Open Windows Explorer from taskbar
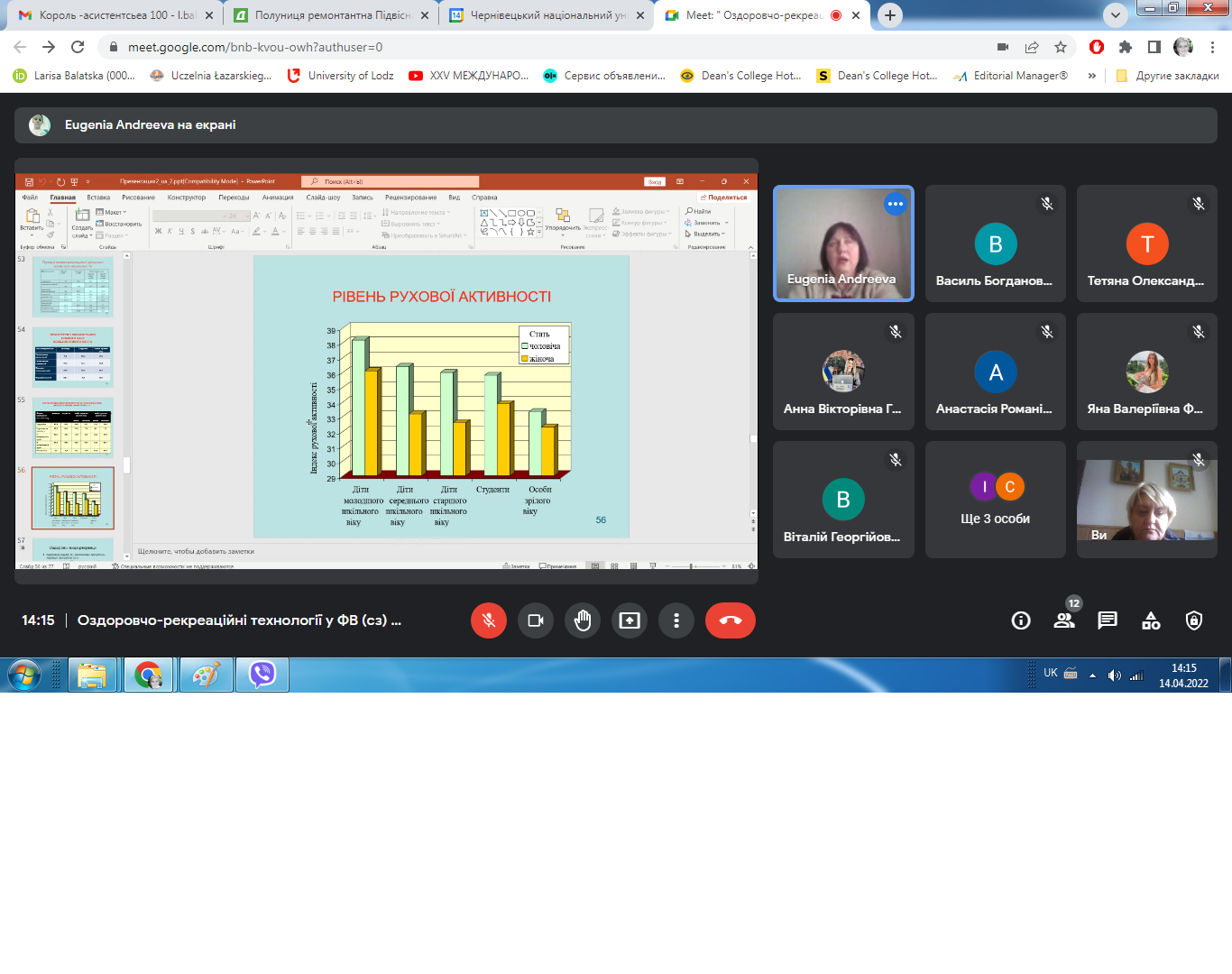This screenshot has width=1232, height=974. tap(92, 675)
